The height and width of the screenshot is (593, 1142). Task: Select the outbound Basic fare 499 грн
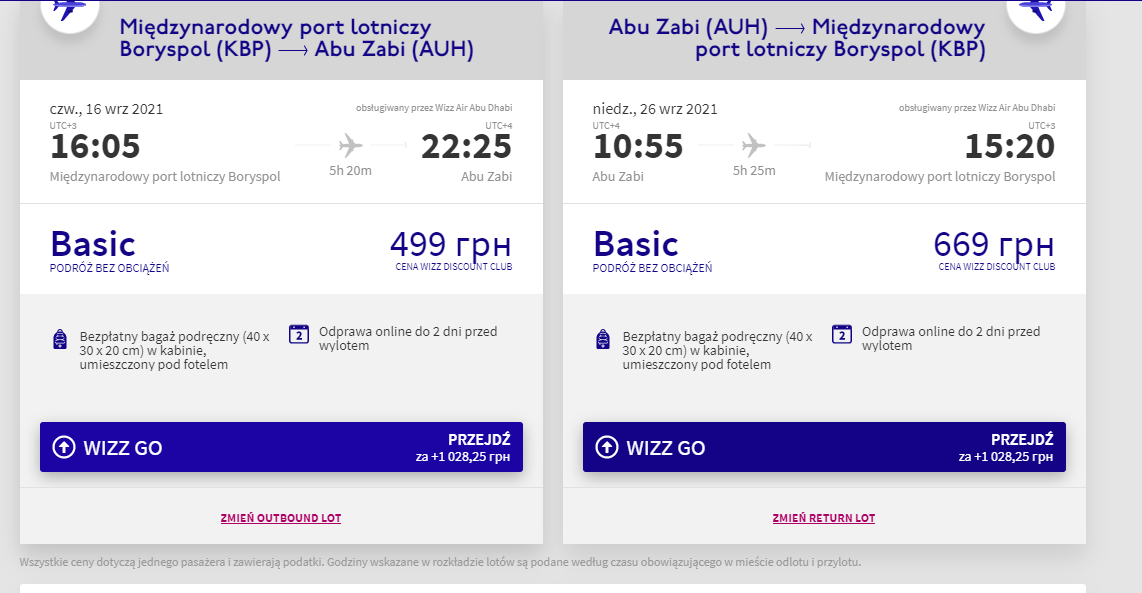tap(281, 249)
